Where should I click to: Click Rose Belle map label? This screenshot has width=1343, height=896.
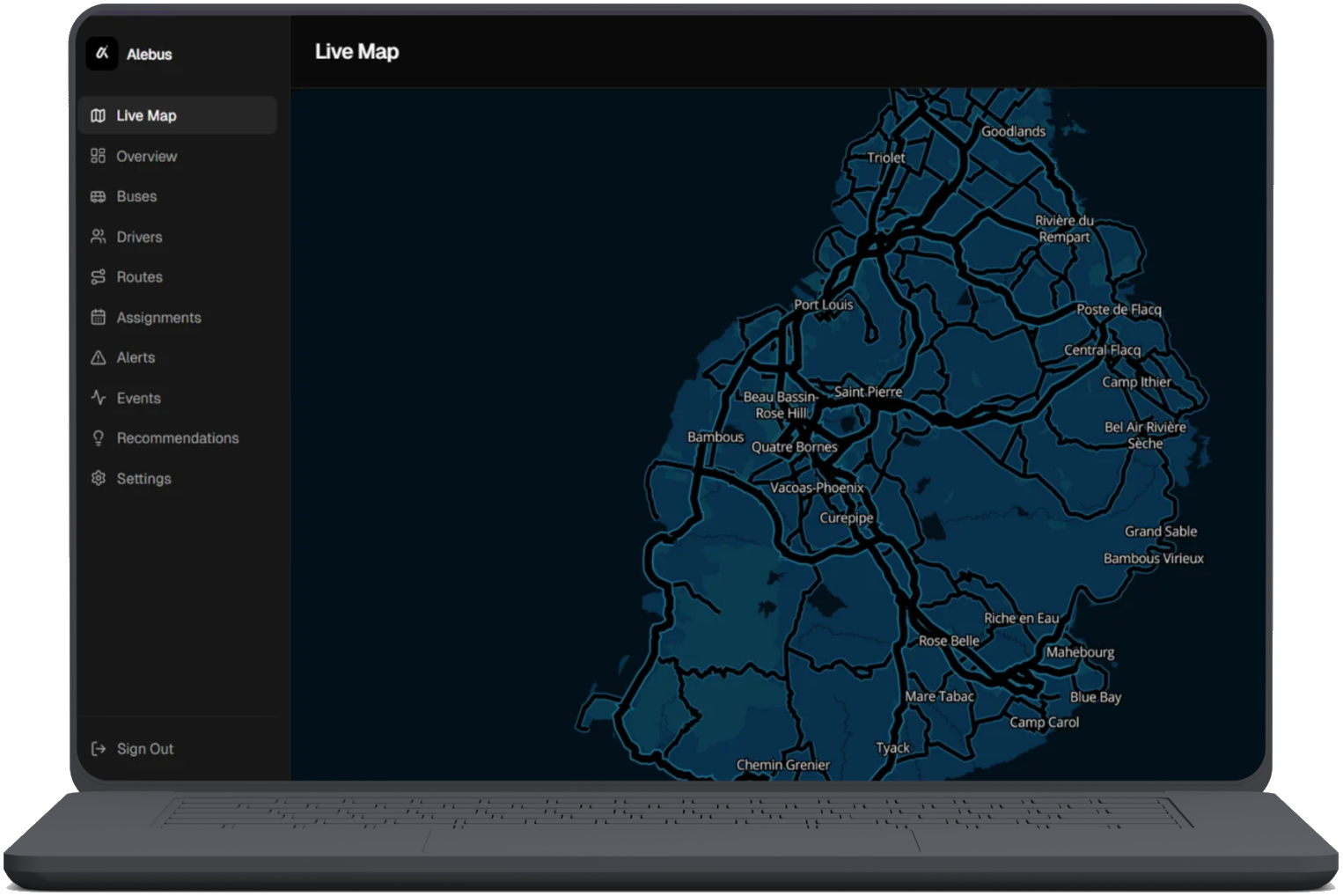(949, 641)
